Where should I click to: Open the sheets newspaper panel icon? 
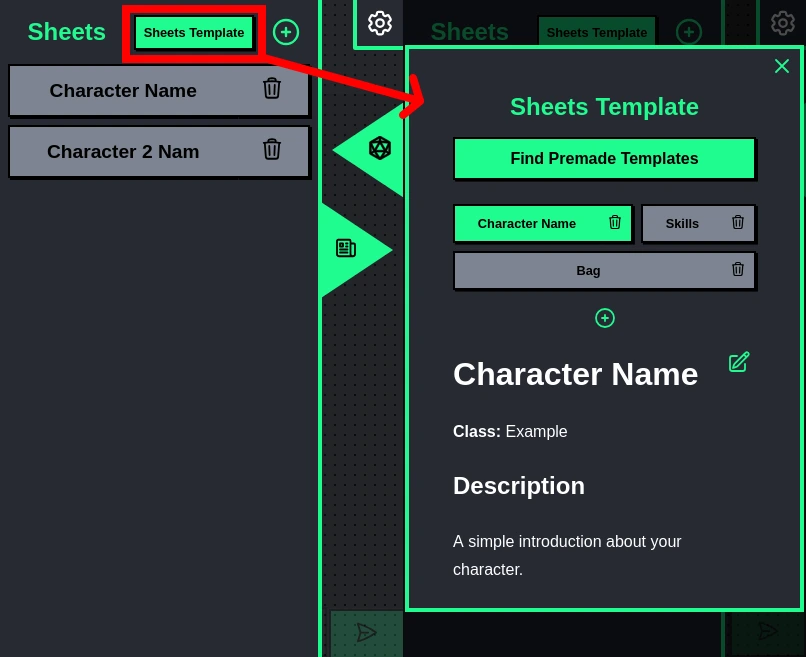346,248
